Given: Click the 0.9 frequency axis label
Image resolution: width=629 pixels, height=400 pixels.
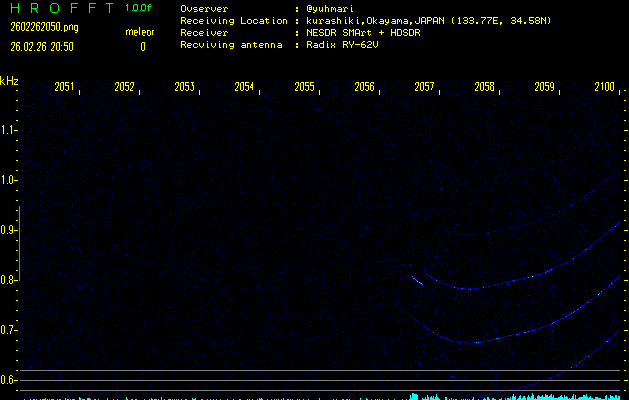Looking at the screenshot, I should [9, 230].
